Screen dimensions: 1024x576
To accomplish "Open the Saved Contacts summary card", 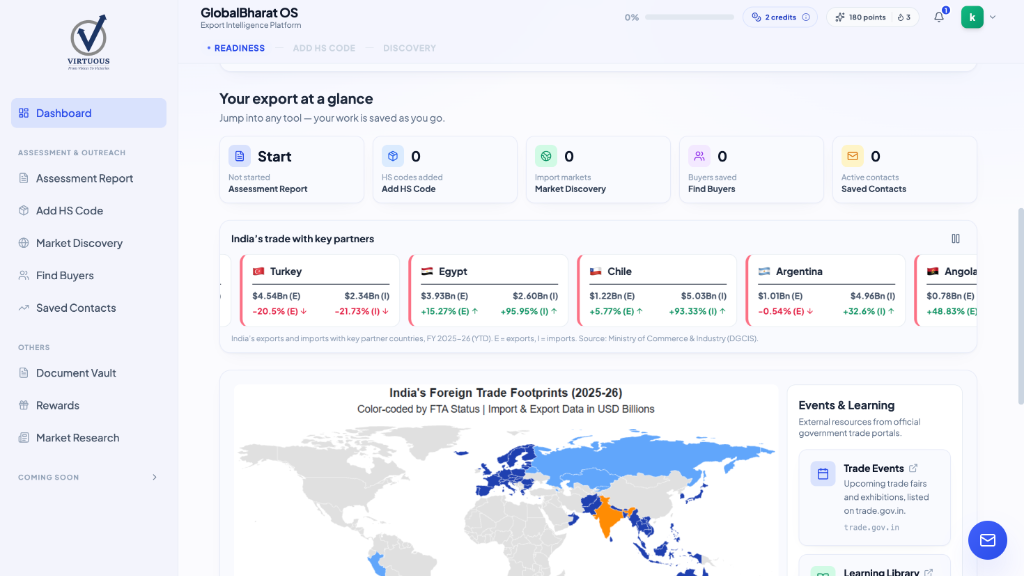I will click(x=904, y=170).
